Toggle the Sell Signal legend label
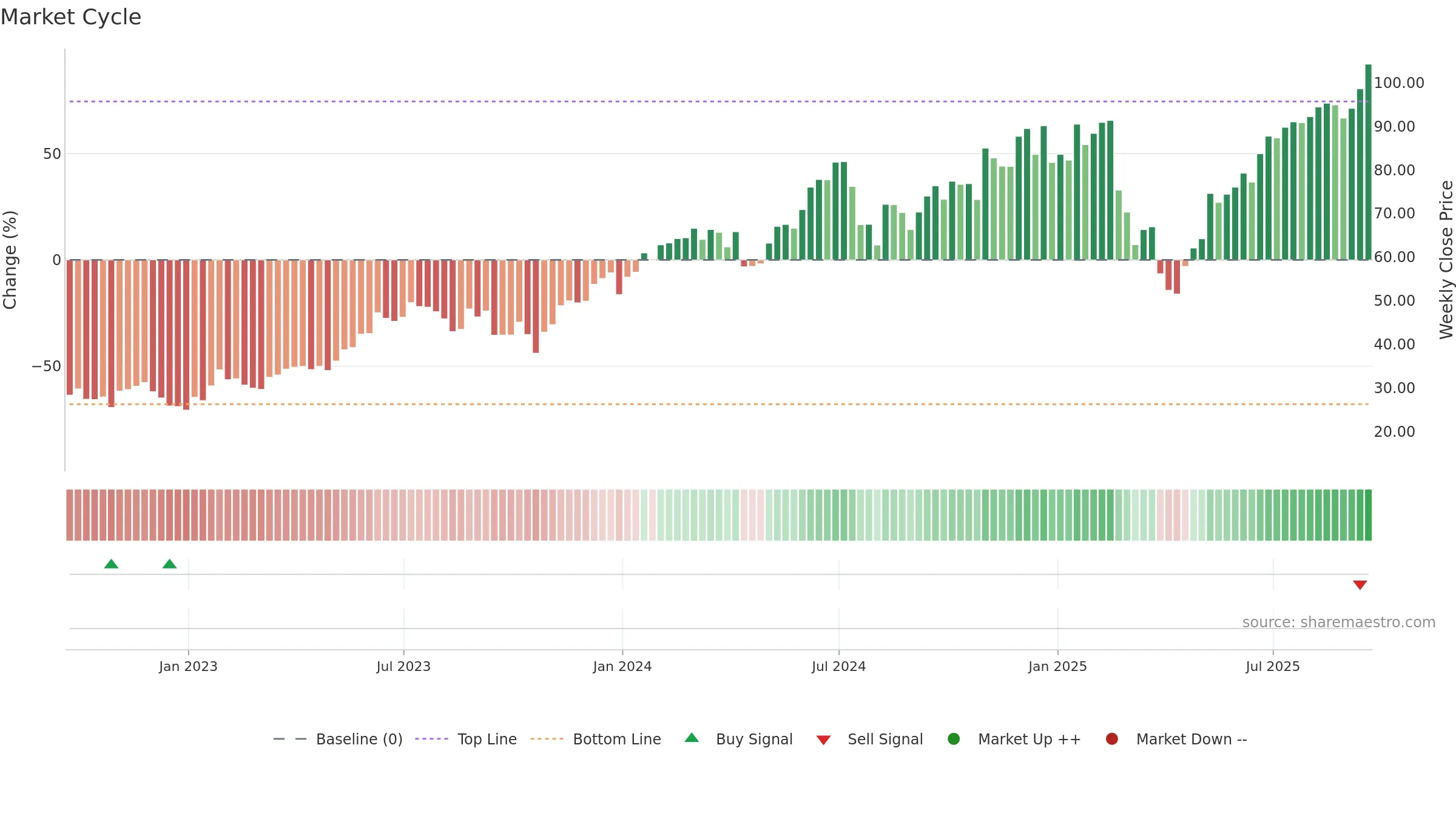Image resolution: width=1456 pixels, height=819 pixels. point(885,739)
